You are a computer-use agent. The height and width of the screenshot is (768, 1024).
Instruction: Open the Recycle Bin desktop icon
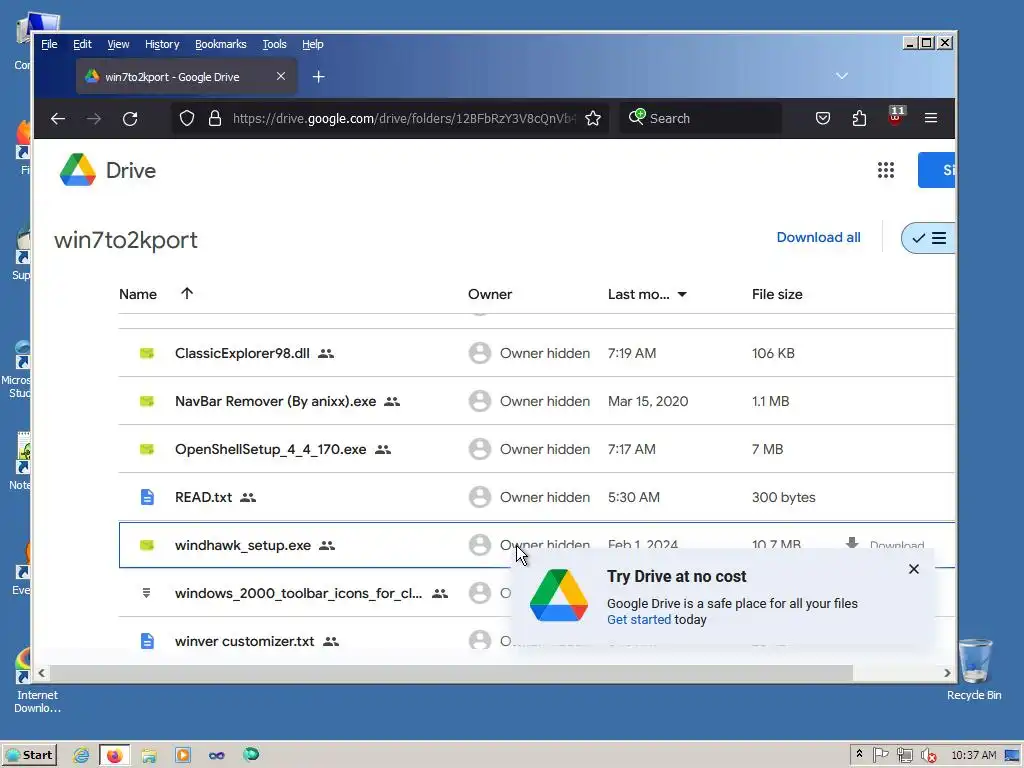974,670
